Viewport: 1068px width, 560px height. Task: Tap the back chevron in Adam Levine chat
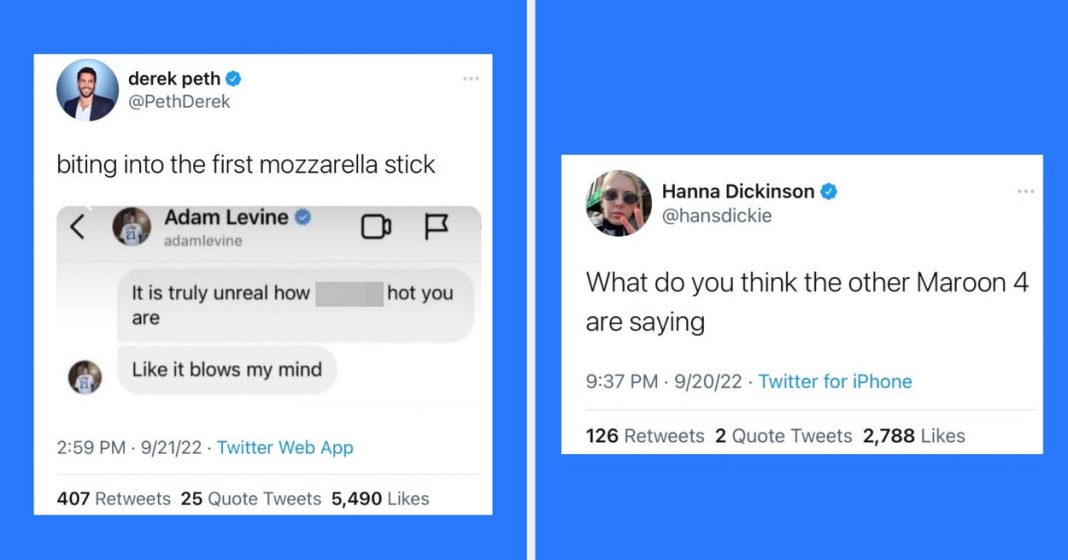(x=78, y=227)
